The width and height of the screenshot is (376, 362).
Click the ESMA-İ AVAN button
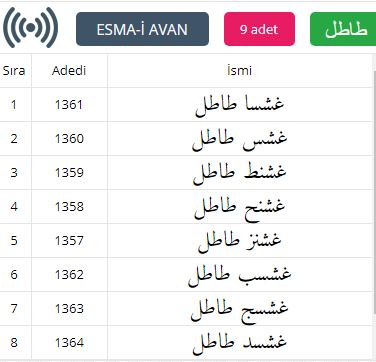(x=142, y=29)
